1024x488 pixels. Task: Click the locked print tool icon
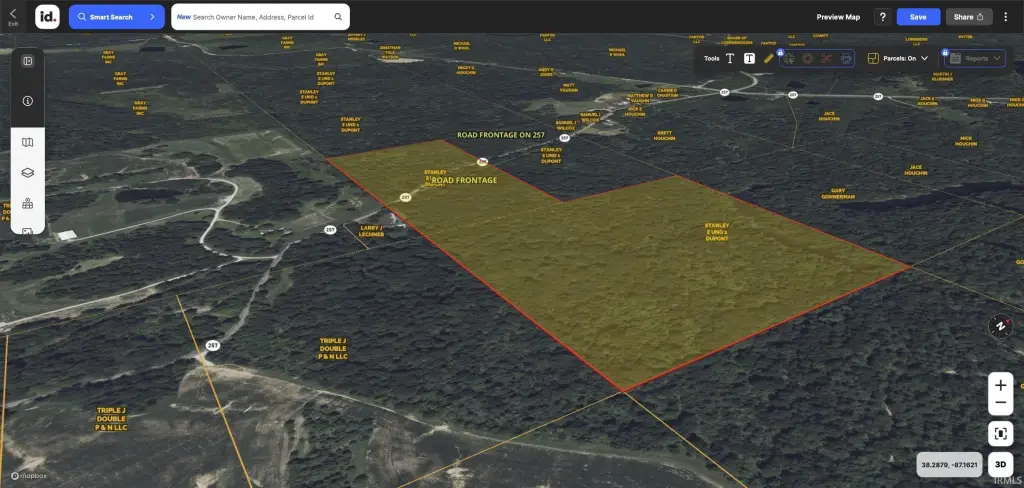point(846,58)
